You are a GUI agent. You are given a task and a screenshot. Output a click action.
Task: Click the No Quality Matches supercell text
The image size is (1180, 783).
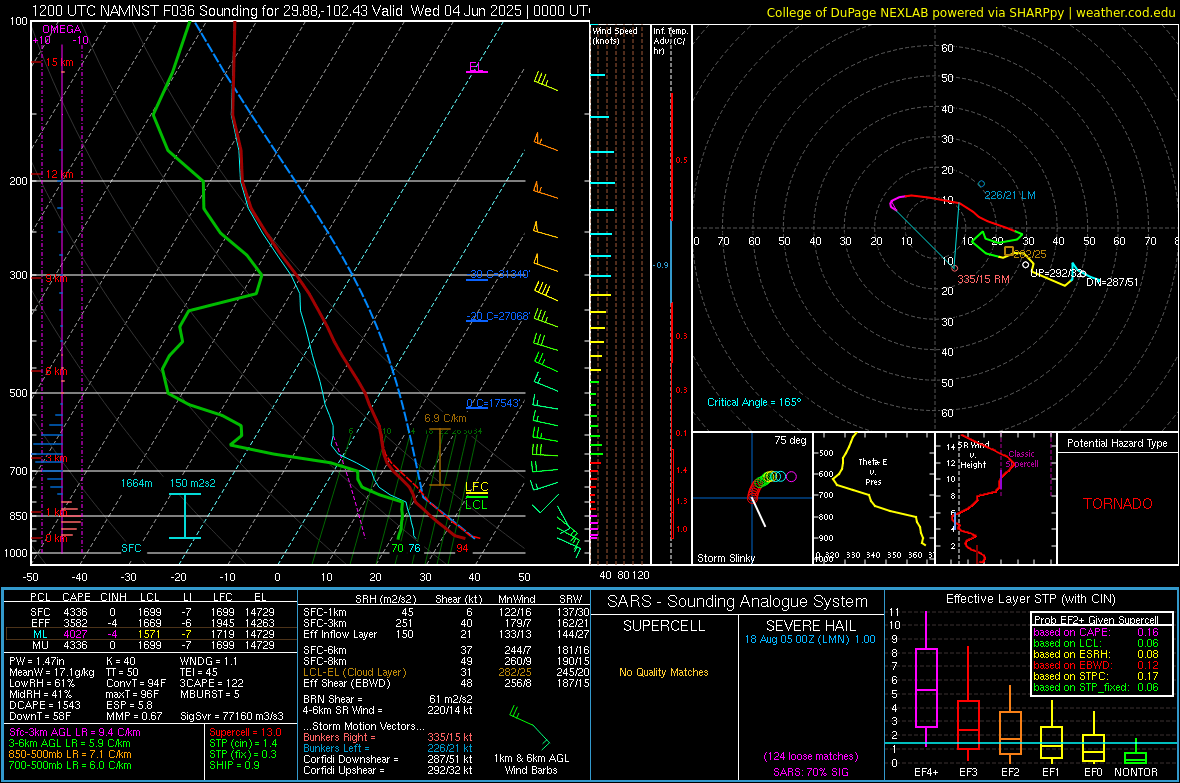pyautogui.click(x=664, y=672)
